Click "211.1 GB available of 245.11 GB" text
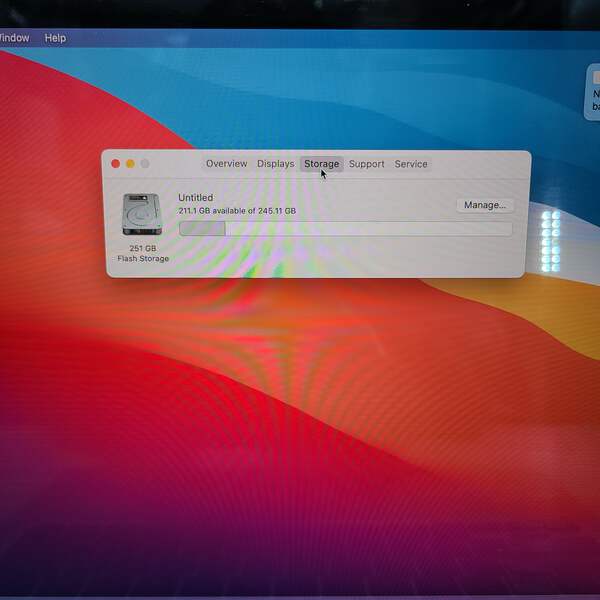The width and height of the screenshot is (600, 600). pyautogui.click(x=237, y=211)
